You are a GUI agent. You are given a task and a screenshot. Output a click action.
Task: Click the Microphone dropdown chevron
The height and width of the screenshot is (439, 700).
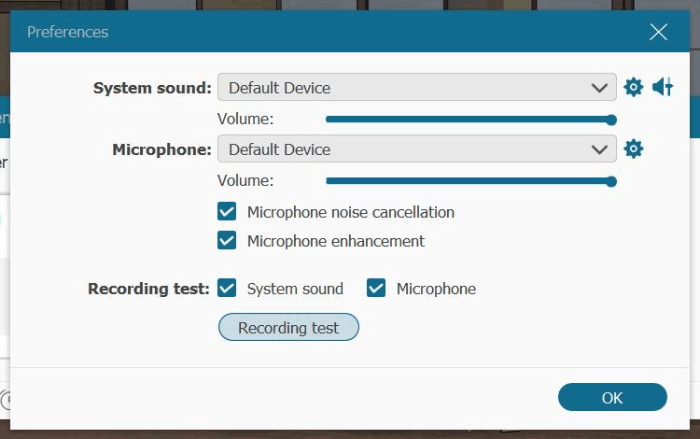tap(600, 149)
